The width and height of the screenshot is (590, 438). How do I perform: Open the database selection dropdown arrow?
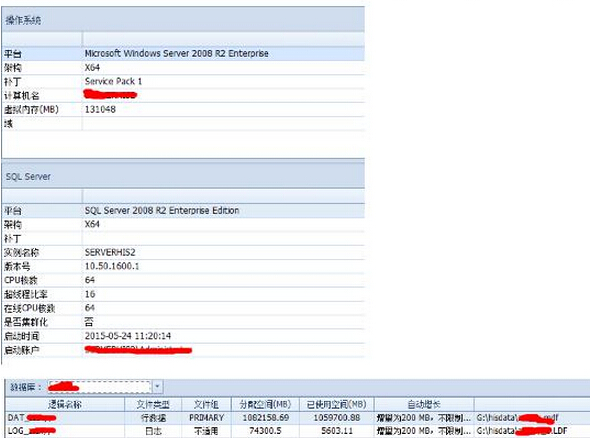pos(158,386)
